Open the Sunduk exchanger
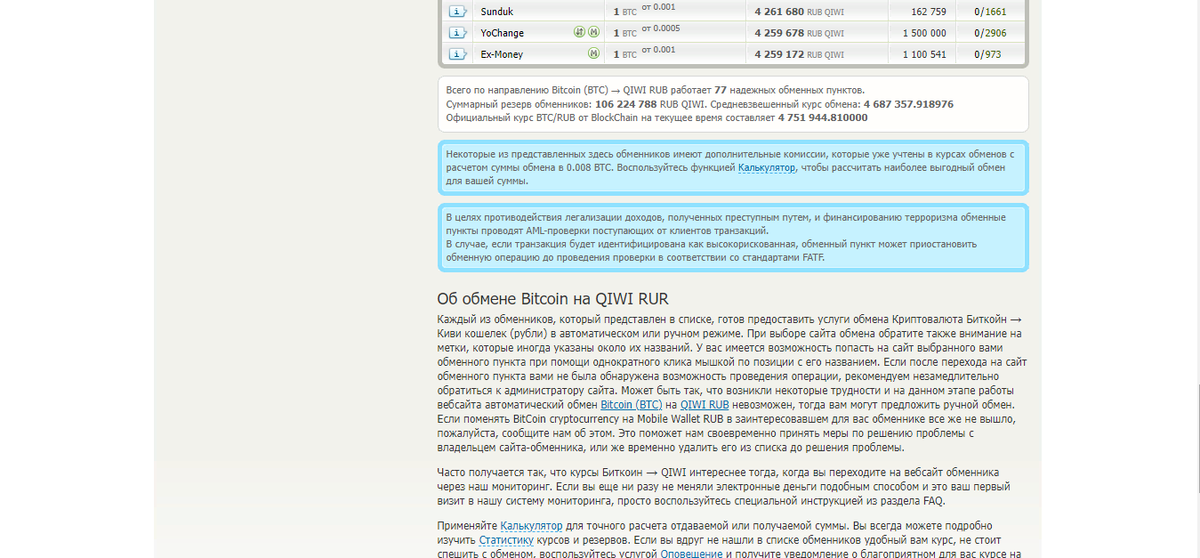The image size is (1200, 558). click(498, 12)
